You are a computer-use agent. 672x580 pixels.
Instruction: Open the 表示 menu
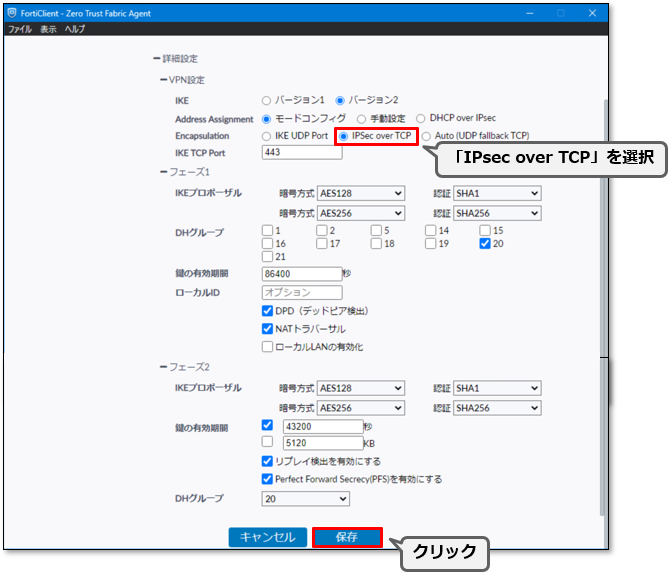coord(48,30)
